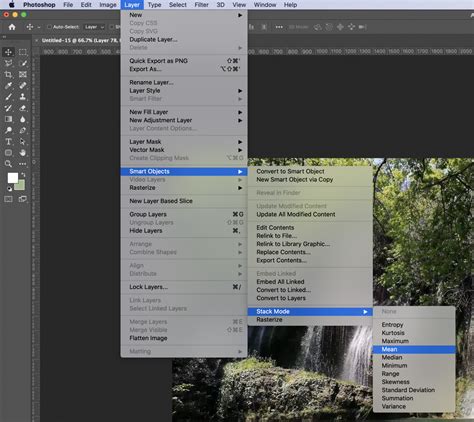
Task: Open the Image menu
Action: point(108,5)
